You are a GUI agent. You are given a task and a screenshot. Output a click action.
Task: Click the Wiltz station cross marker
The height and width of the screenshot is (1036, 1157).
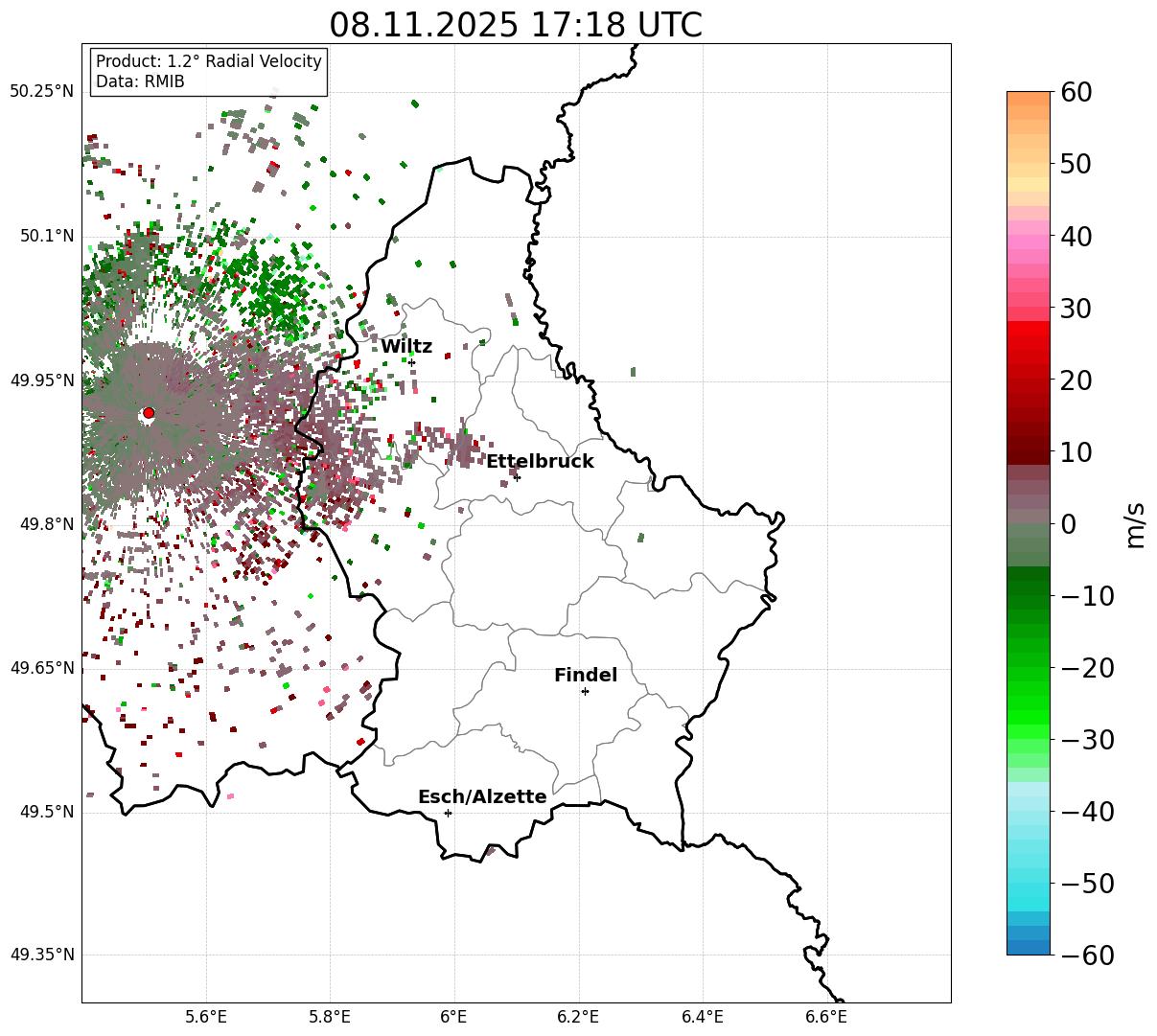[412, 362]
